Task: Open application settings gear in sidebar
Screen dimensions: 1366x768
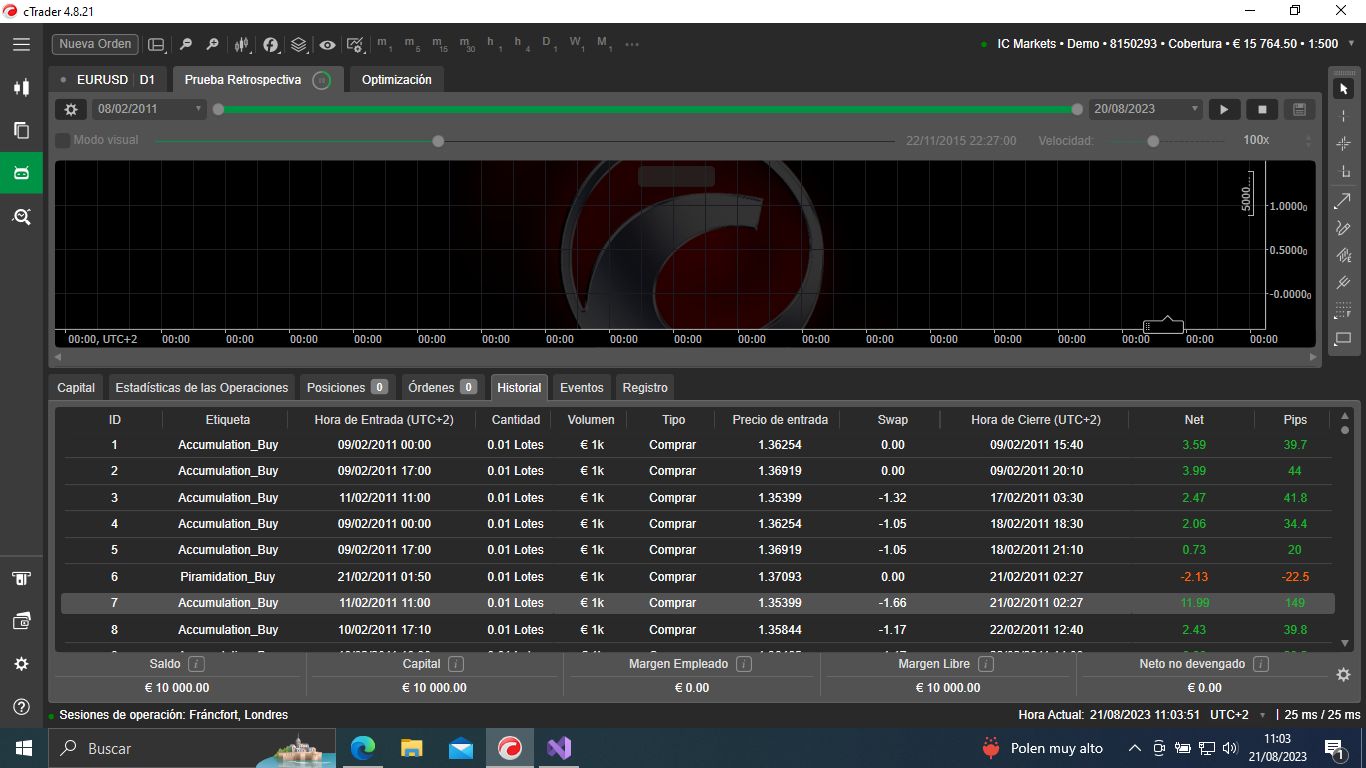Action: [21, 664]
